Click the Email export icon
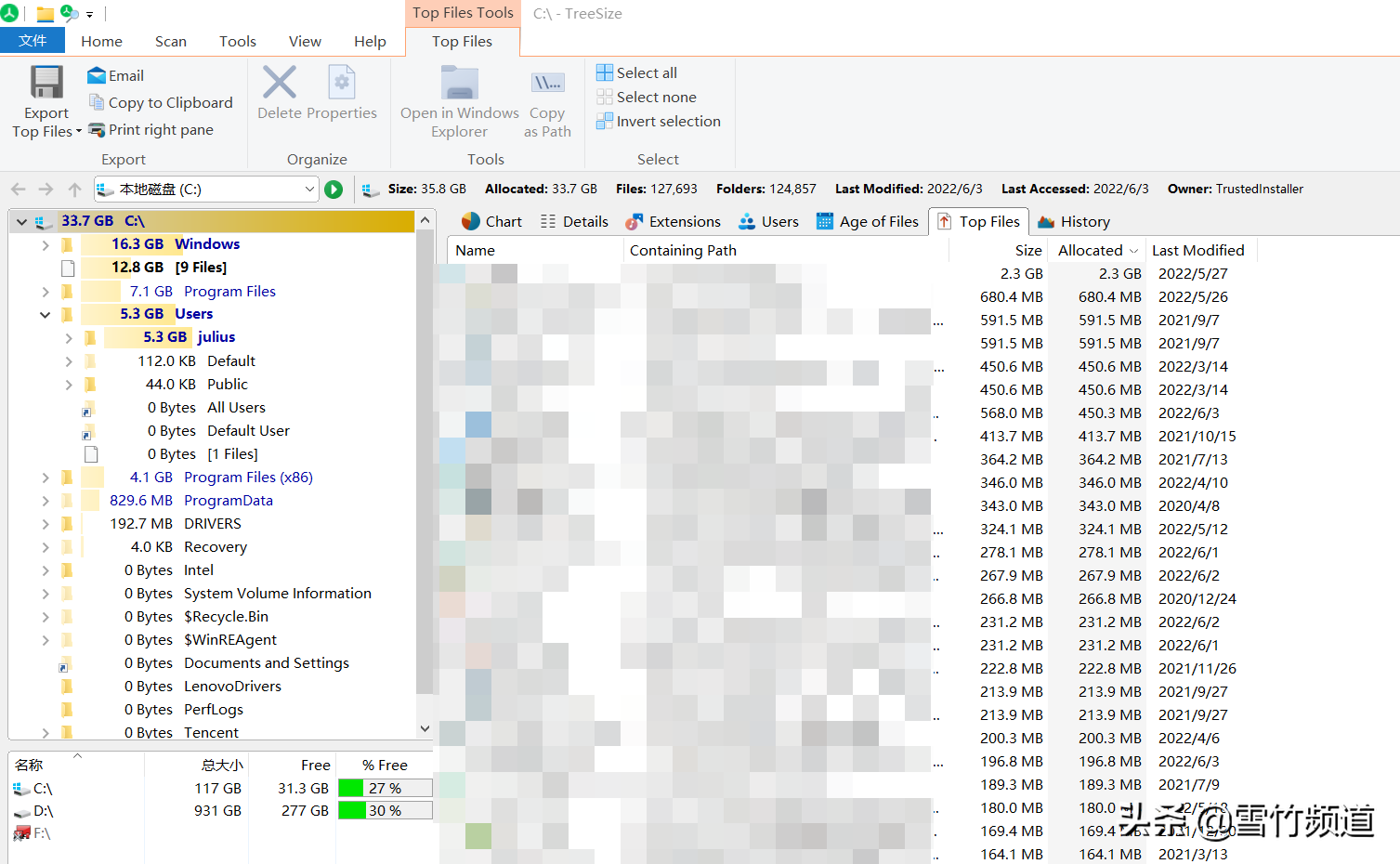The image size is (1400, 864). [x=98, y=75]
